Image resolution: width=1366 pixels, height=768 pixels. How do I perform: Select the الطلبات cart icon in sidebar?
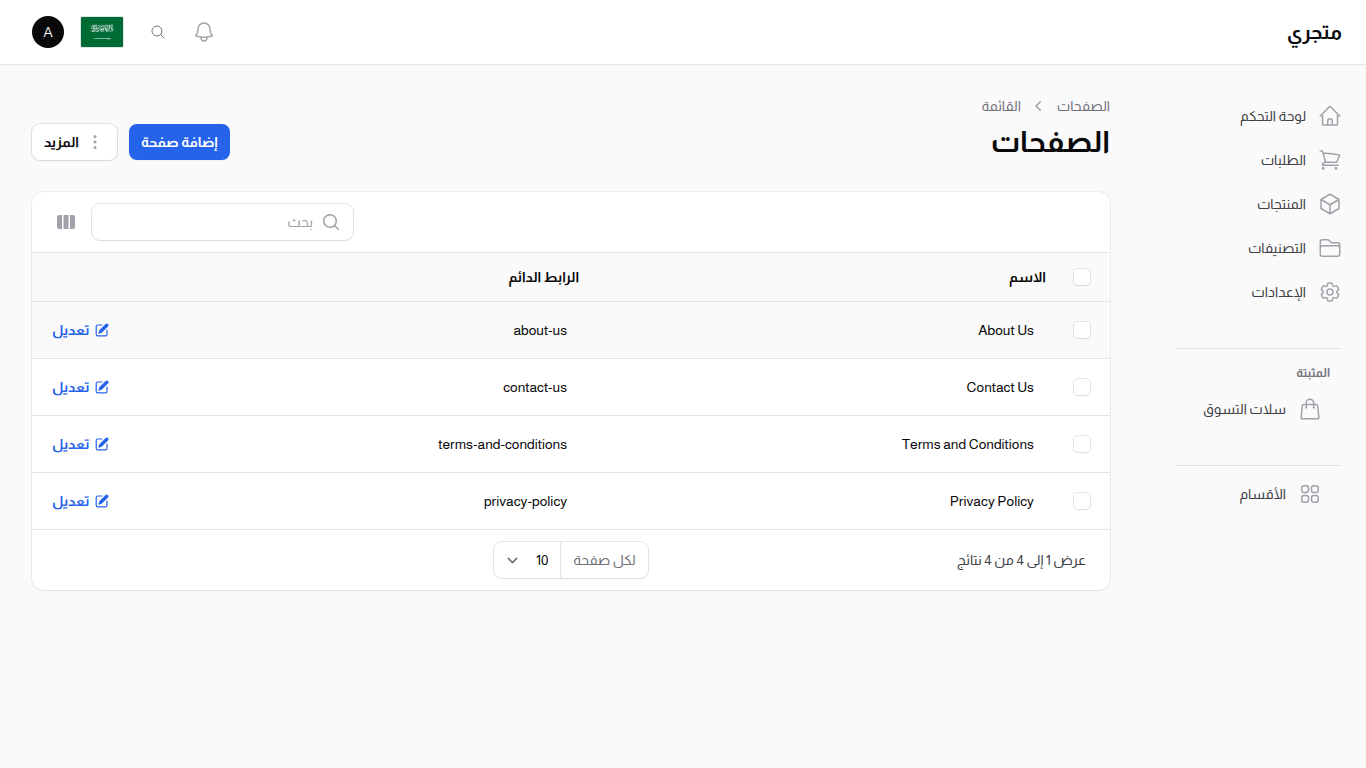(x=1330, y=159)
